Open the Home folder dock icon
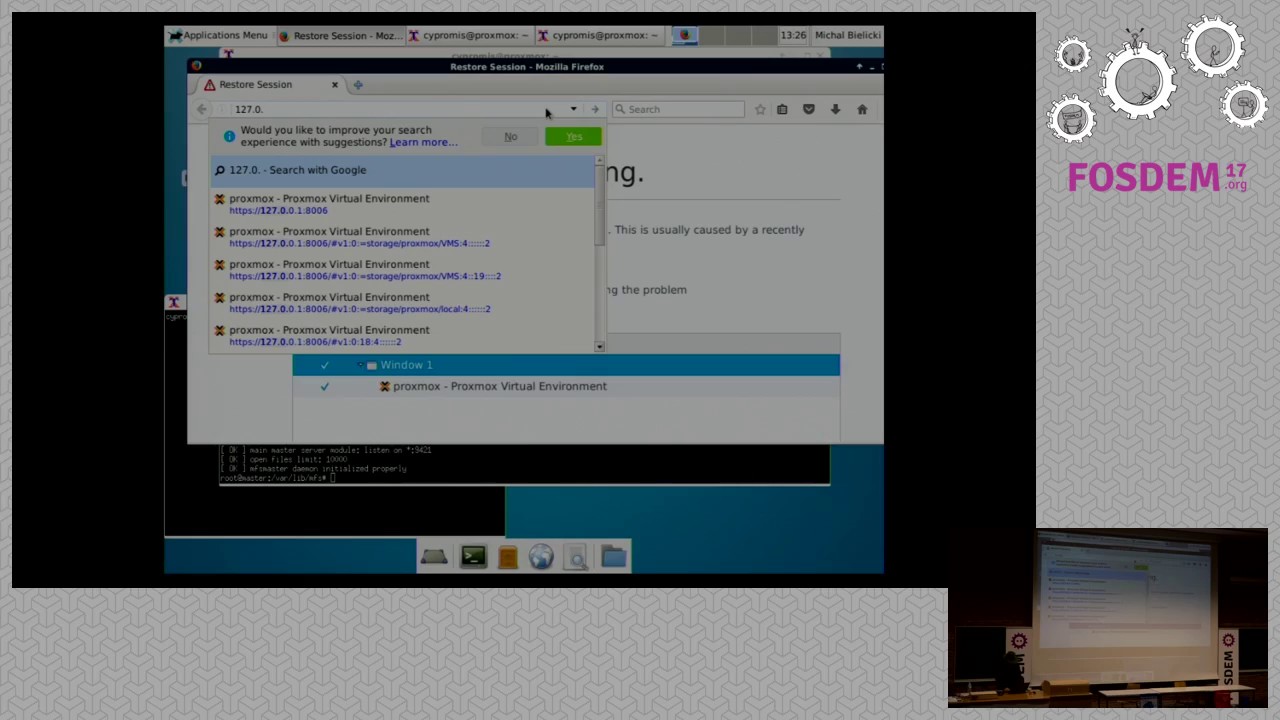This screenshot has height=720, width=1280. tap(614, 557)
